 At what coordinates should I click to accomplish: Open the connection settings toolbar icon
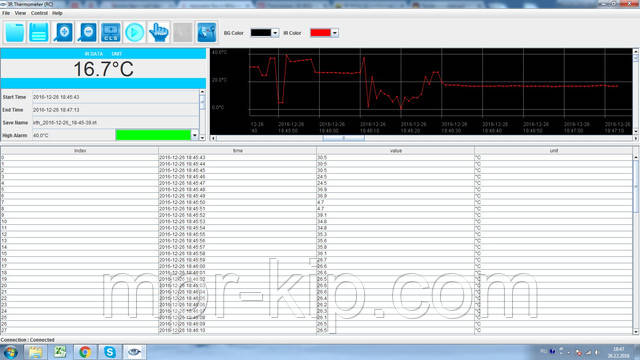(207, 32)
